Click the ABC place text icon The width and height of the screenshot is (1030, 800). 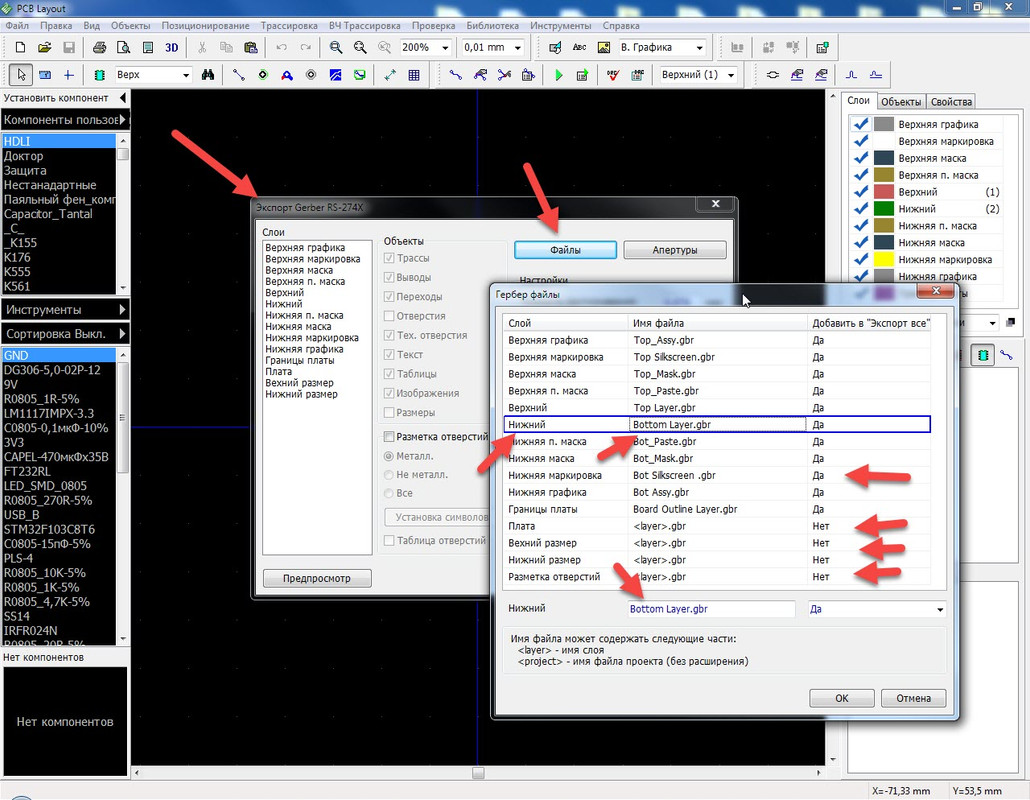coord(579,47)
